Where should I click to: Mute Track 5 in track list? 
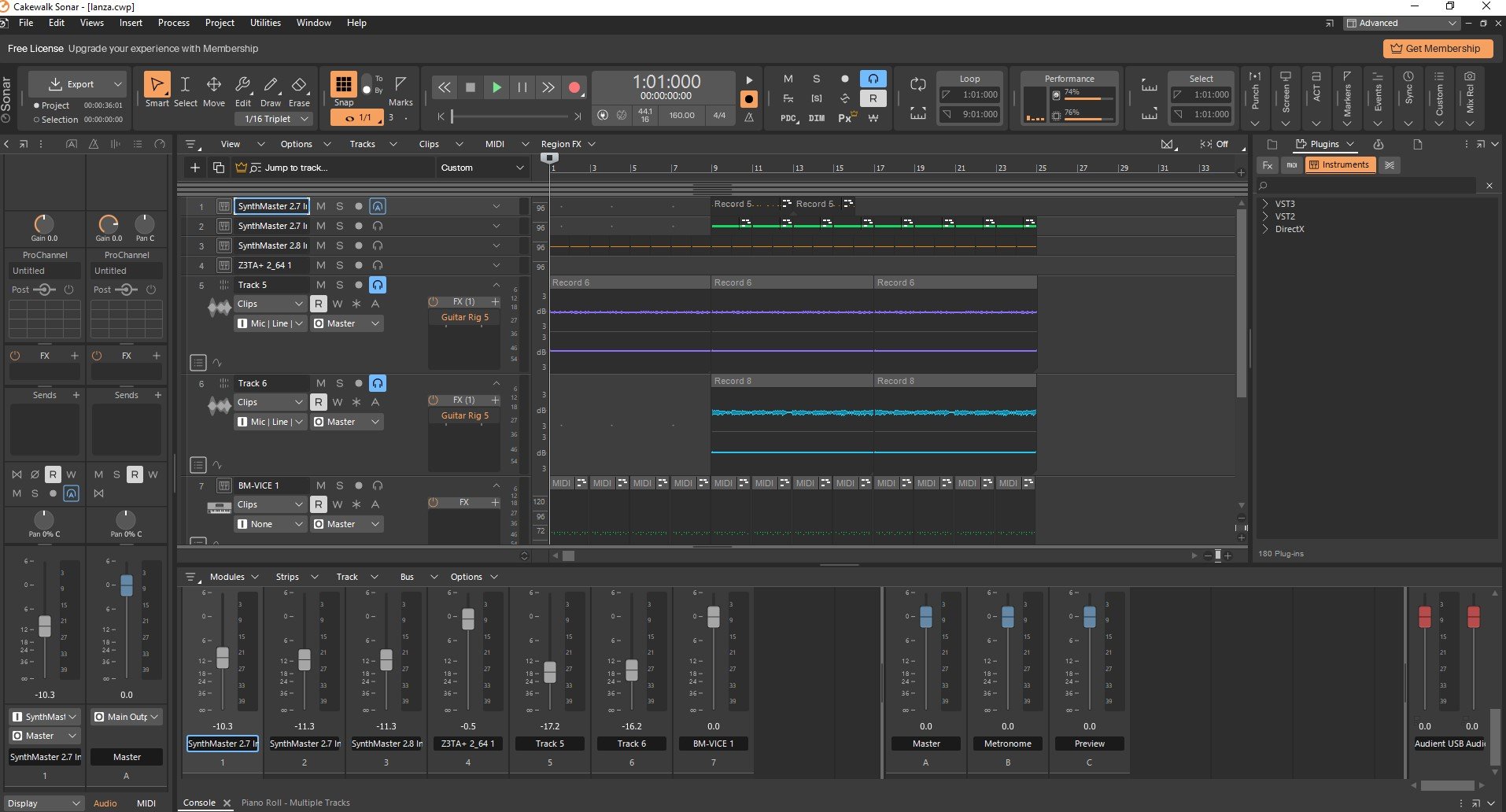pyautogui.click(x=320, y=285)
